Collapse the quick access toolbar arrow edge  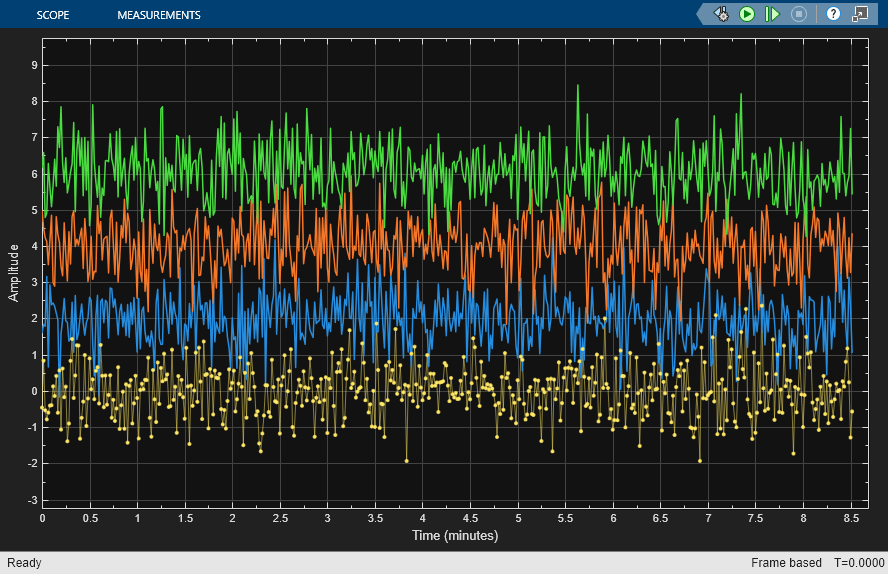(x=701, y=14)
